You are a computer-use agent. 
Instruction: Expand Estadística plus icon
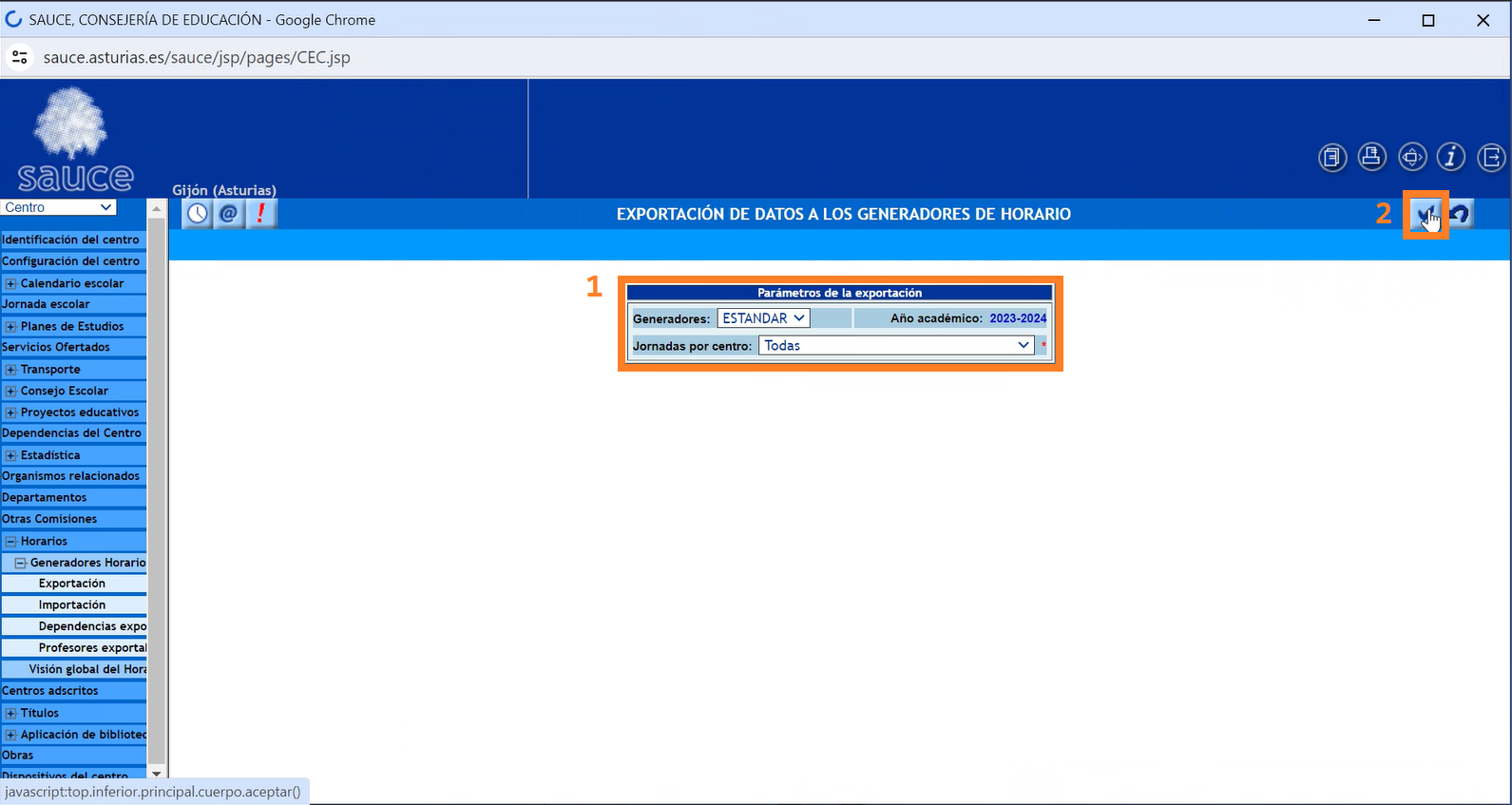[x=10, y=455]
